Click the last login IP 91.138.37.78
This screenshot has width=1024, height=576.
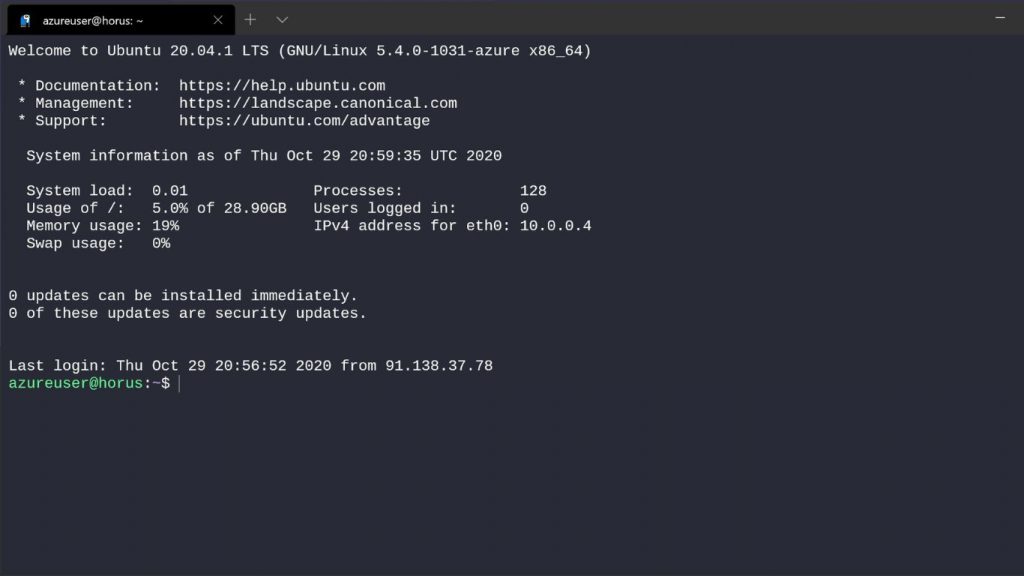[x=443, y=366]
